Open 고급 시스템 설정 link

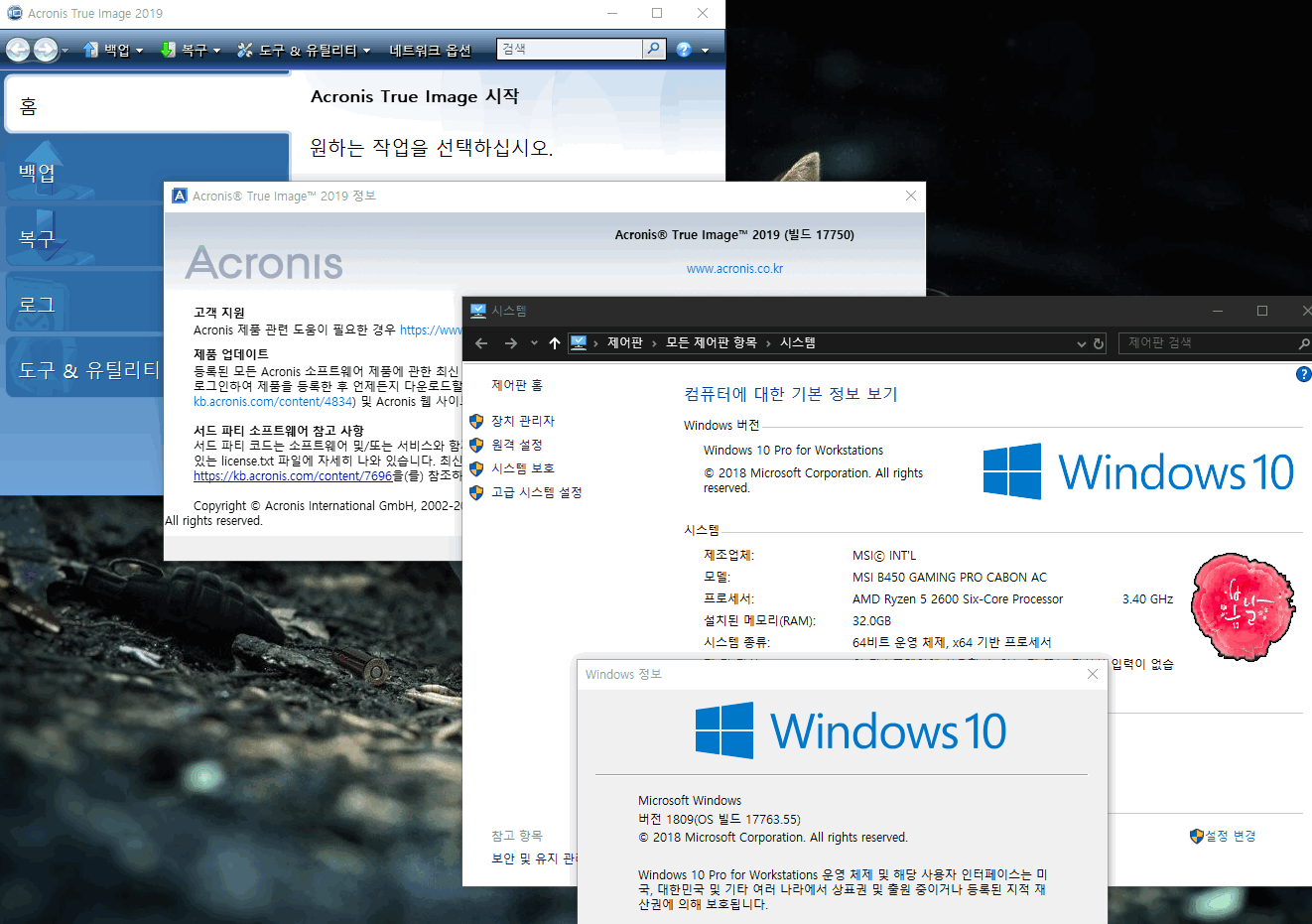click(537, 492)
